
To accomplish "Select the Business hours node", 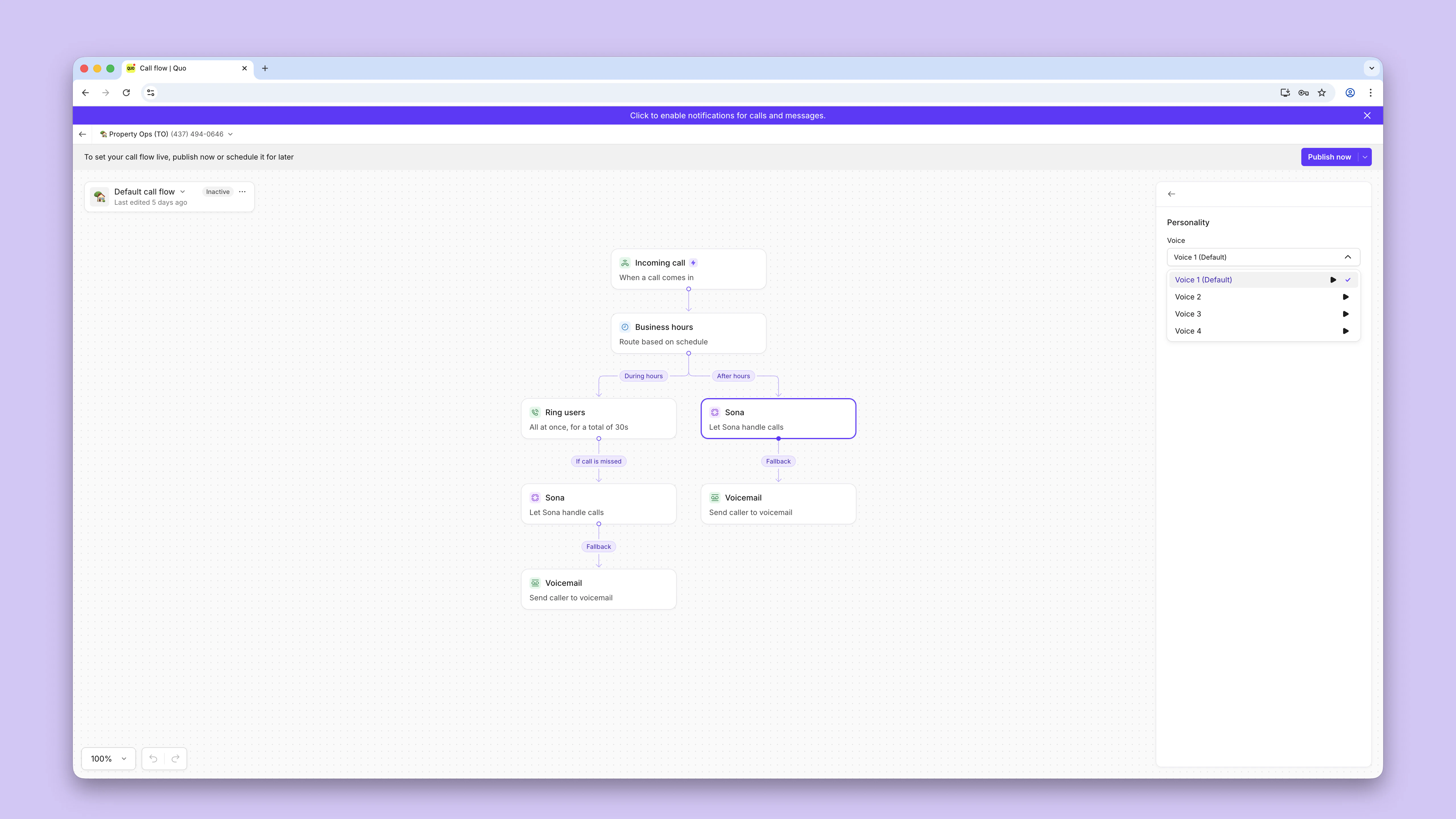I will coord(688,334).
